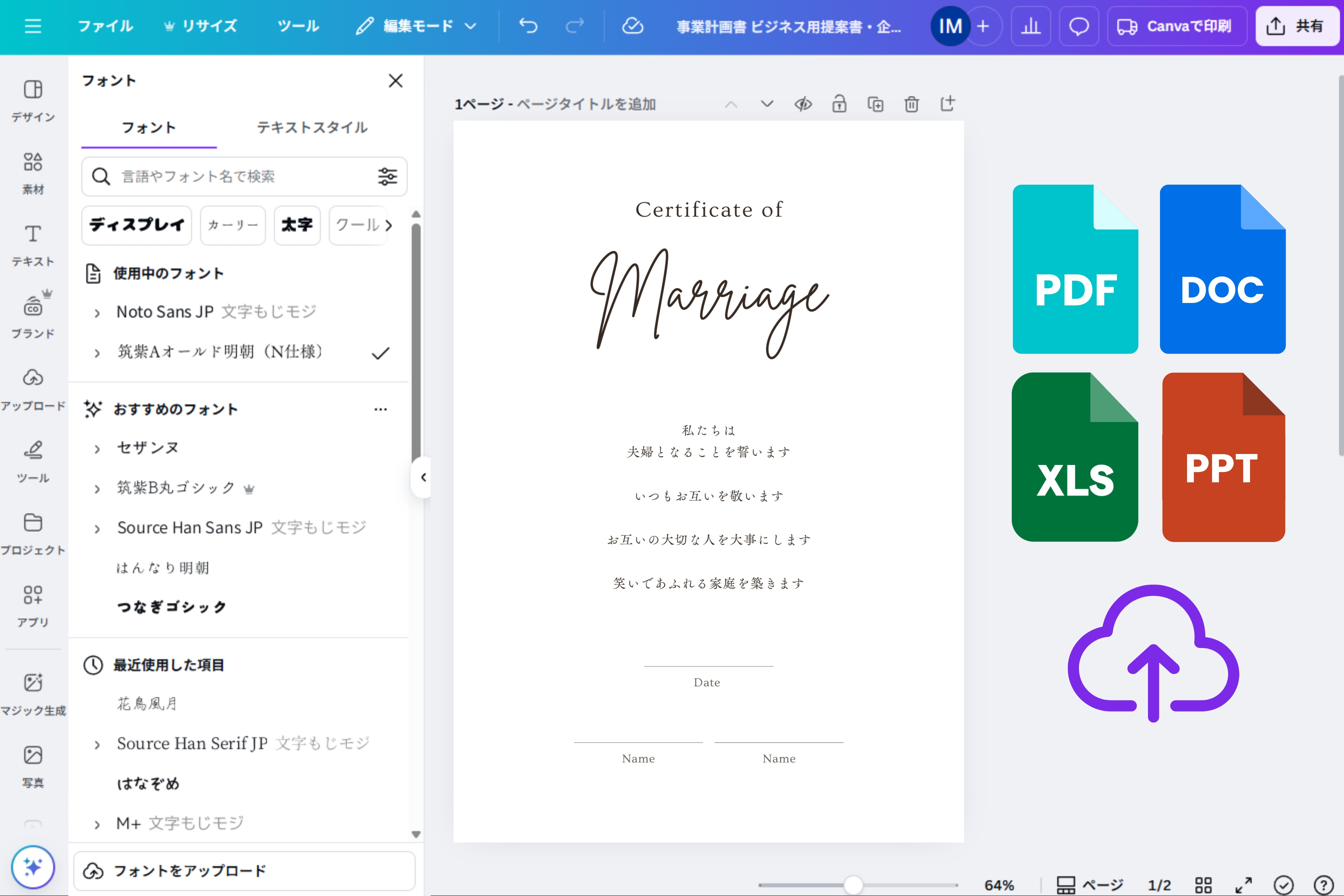Screen dimensions: 1344x896
Task: Add a collaborator with the plus icon
Action: [x=983, y=26]
